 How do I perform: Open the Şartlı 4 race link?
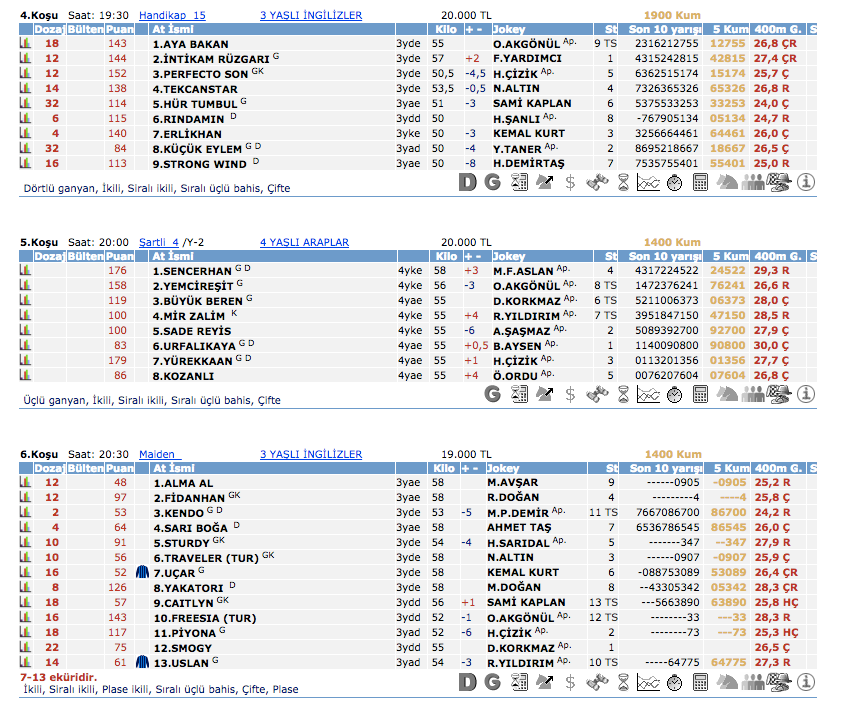tap(158, 242)
